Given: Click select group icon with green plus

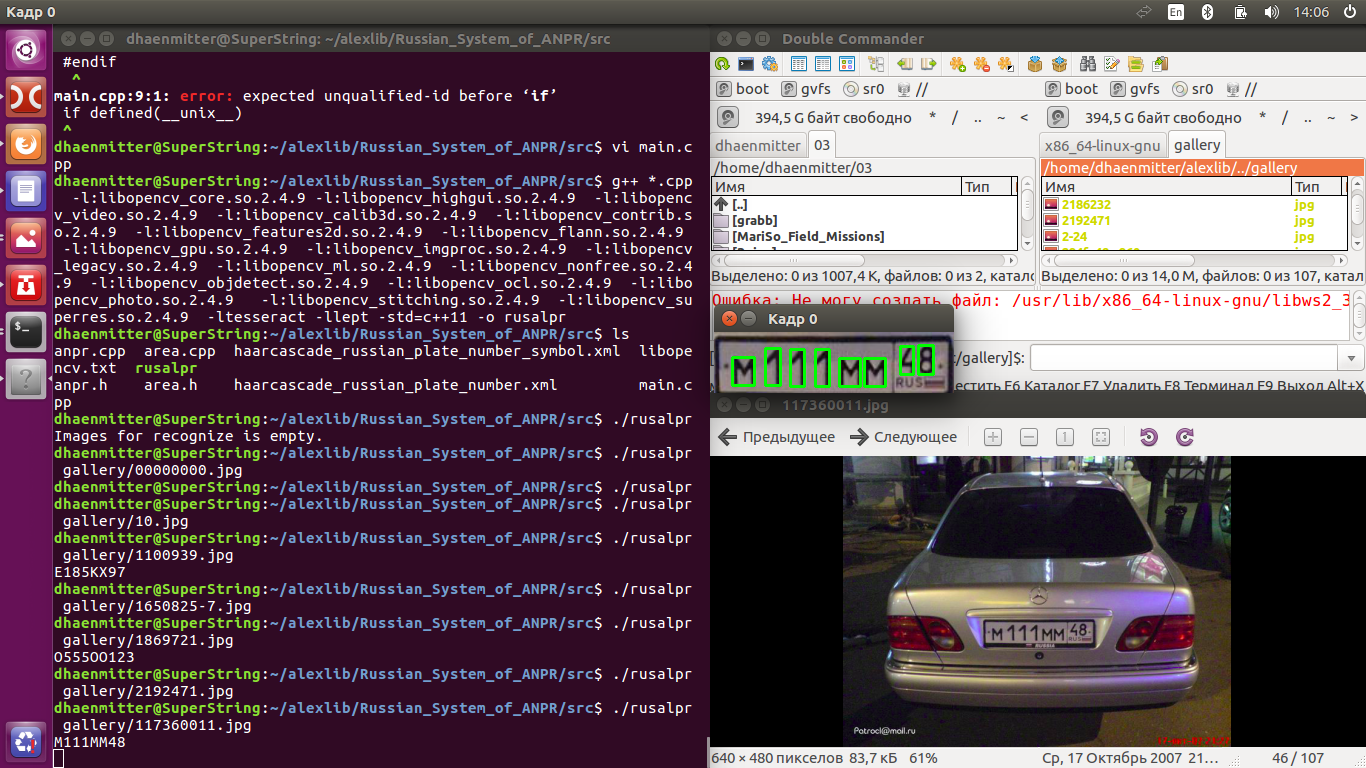Looking at the screenshot, I should pyautogui.click(x=958, y=64).
